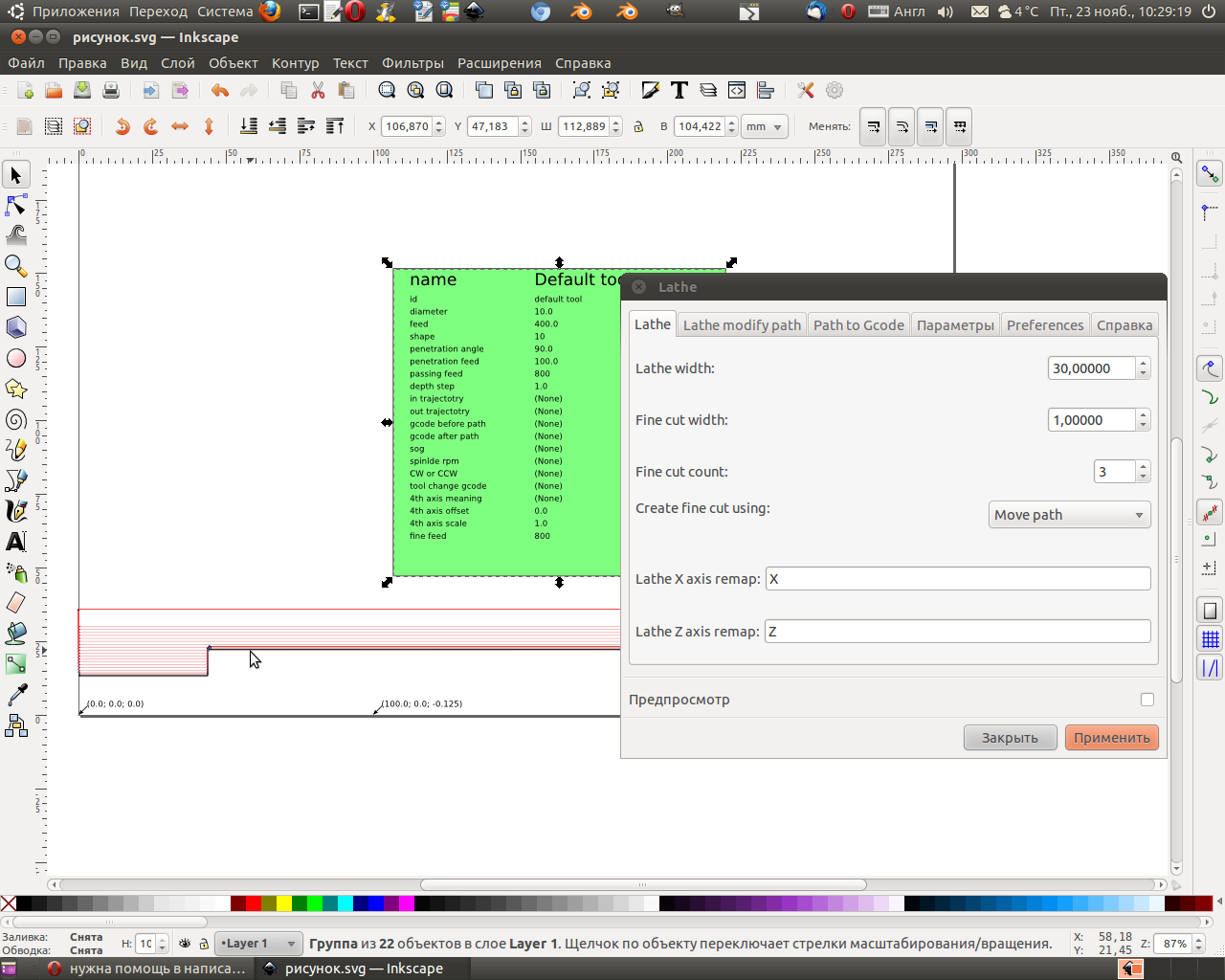
Task: Open Inkscape preferences wrench icon
Action: [x=806, y=90]
